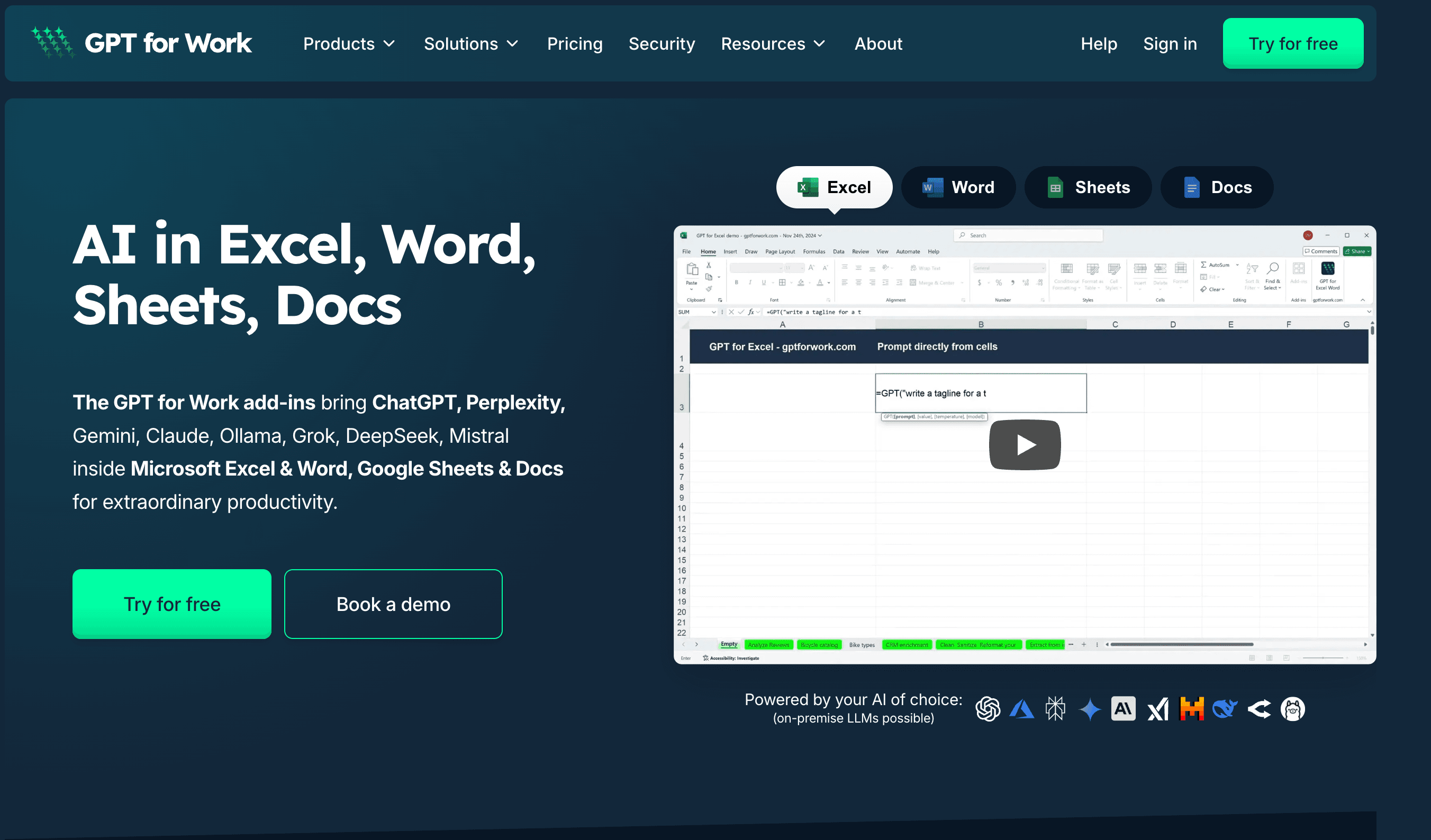Add a new sheet with plus
The width and height of the screenshot is (1431, 840).
[x=1083, y=644]
